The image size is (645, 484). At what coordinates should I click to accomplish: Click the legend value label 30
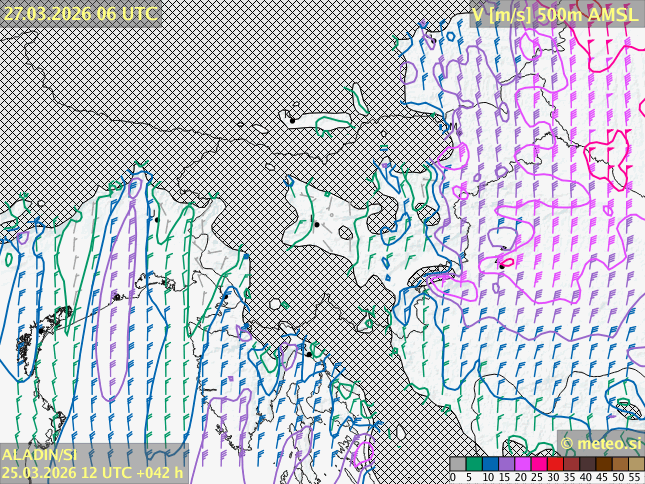point(553,478)
